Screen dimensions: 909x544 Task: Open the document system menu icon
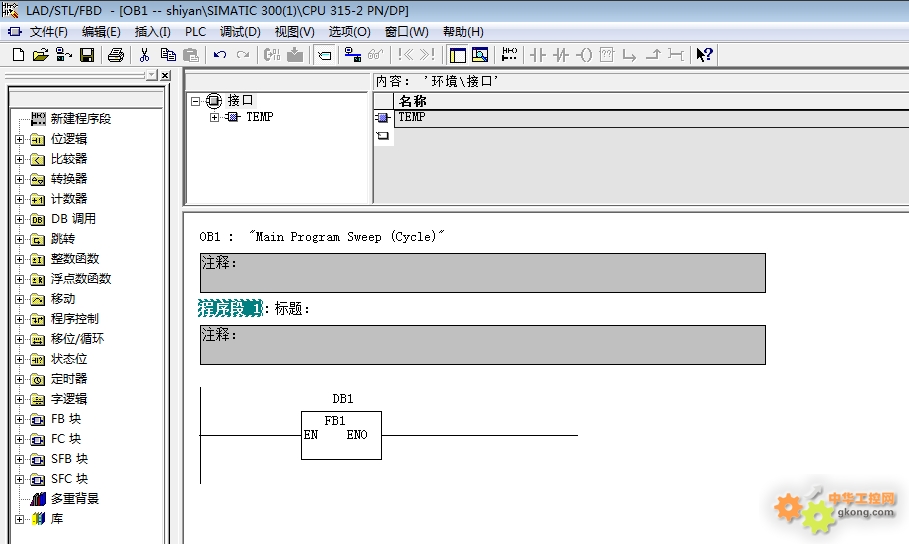[x=15, y=32]
